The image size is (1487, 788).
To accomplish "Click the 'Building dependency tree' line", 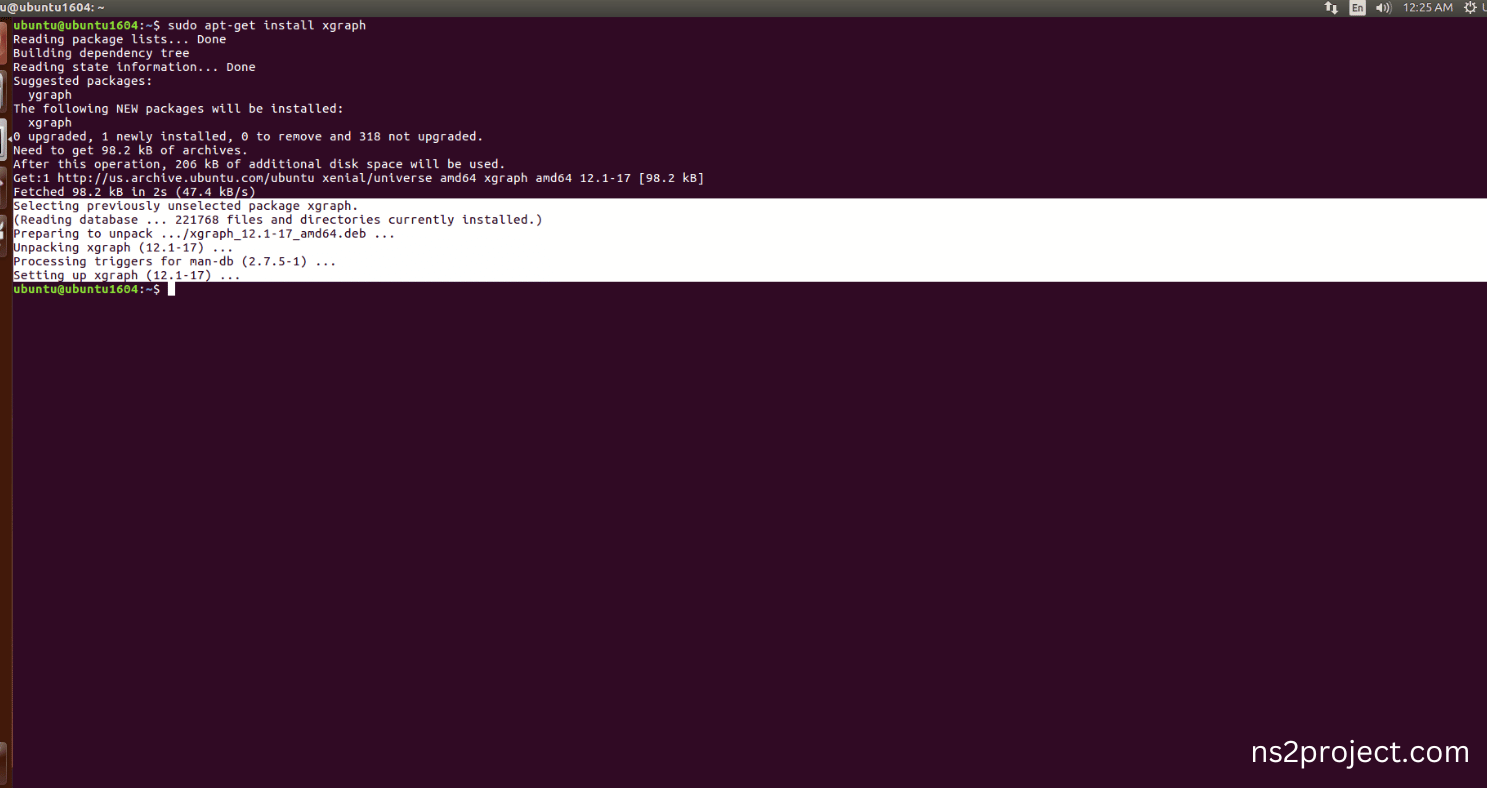I will click(101, 53).
